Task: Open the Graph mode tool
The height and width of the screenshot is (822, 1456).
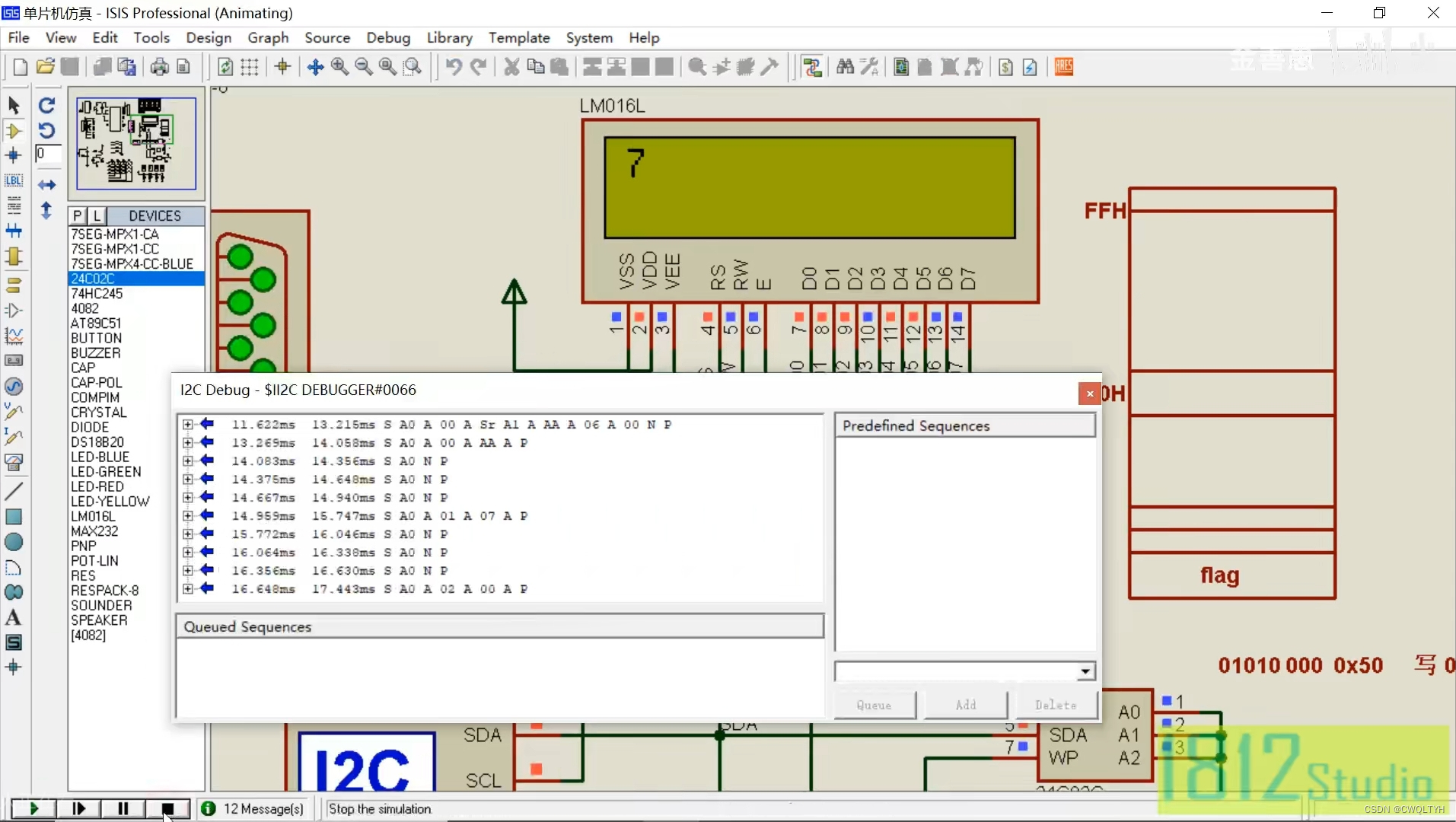Action: (14, 336)
